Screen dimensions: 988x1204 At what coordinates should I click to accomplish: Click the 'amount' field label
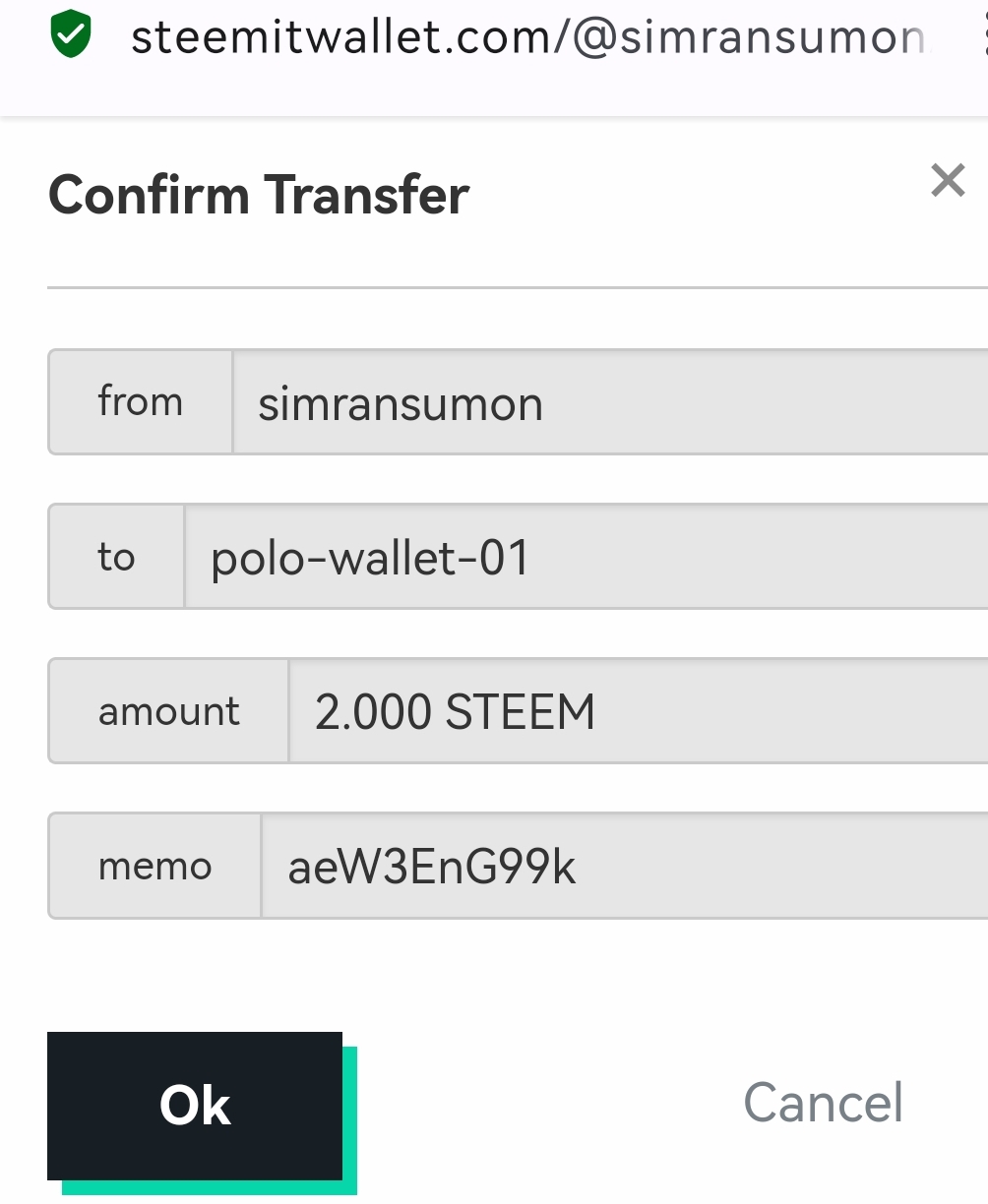[168, 711]
